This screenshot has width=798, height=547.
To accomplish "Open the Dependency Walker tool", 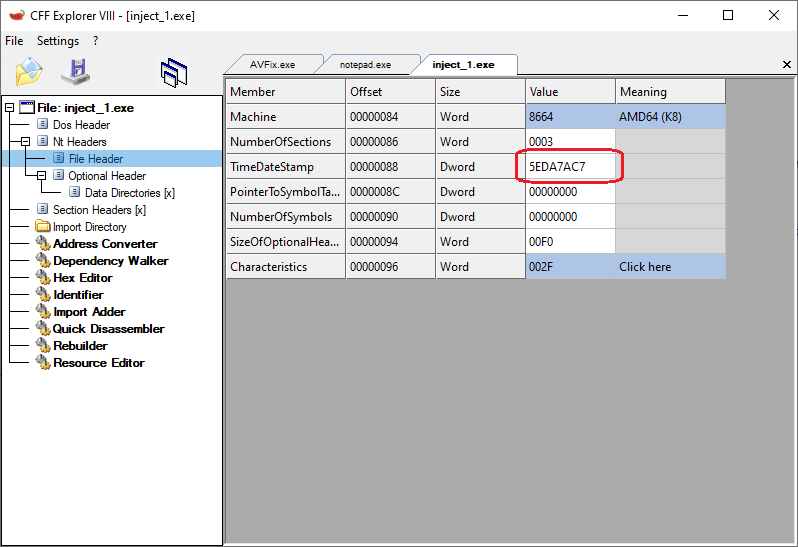I will [x=111, y=261].
